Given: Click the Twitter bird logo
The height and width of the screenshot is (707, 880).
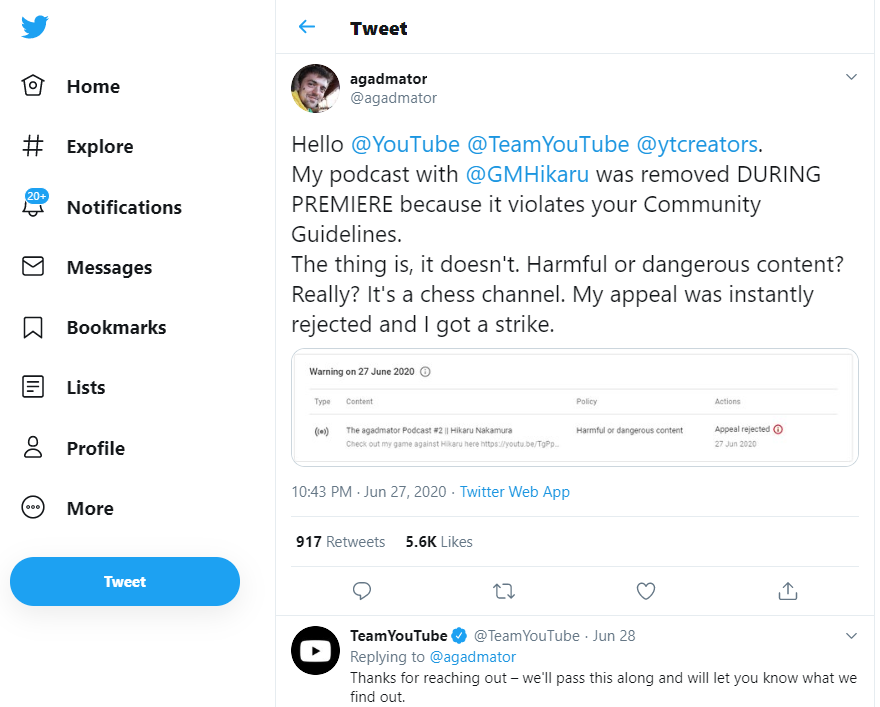Looking at the screenshot, I should [x=34, y=27].
